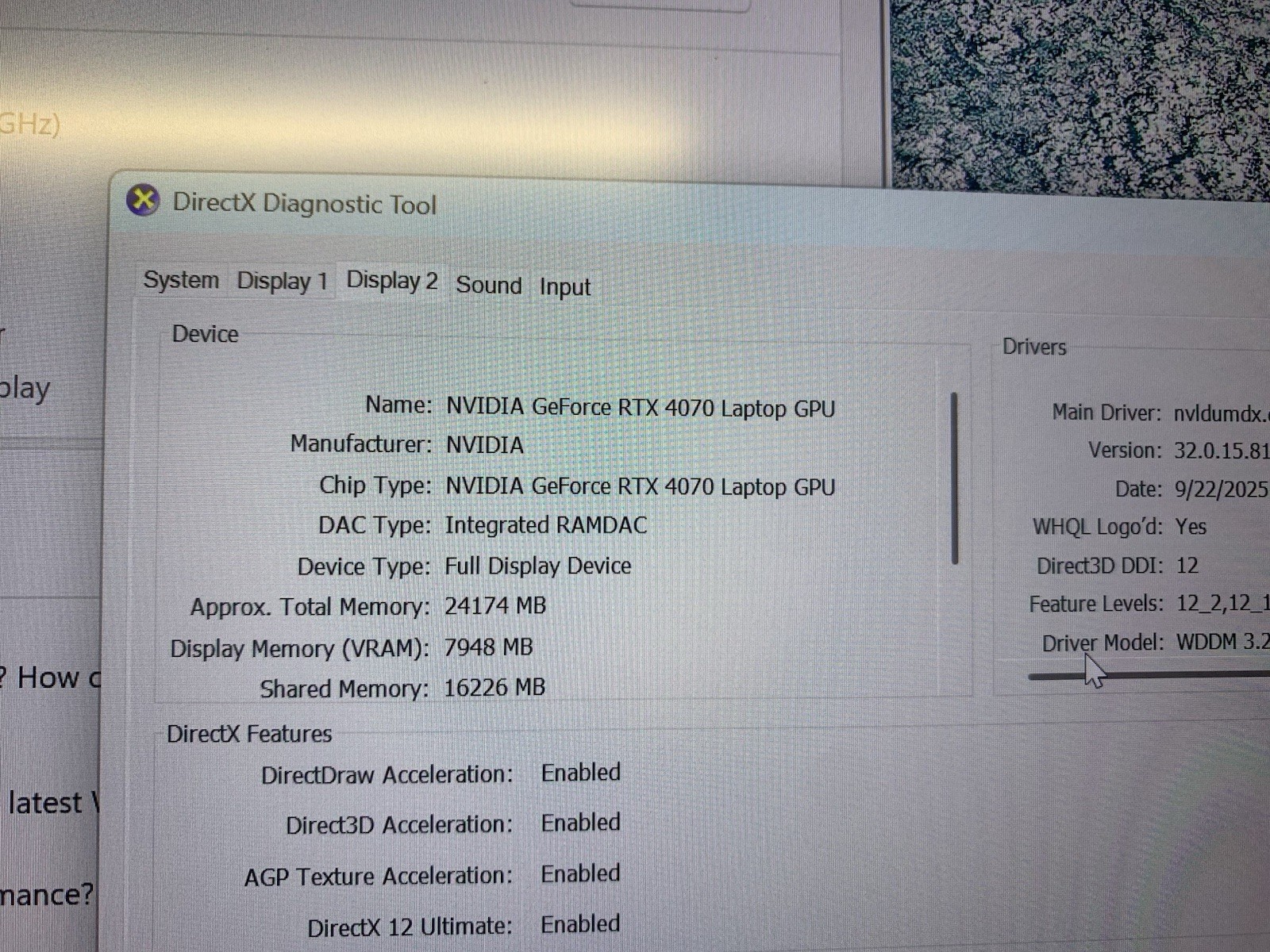The width and height of the screenshot is (1270, 952).
Task: Select the device name RTX 4070 value
Action: 641,408
